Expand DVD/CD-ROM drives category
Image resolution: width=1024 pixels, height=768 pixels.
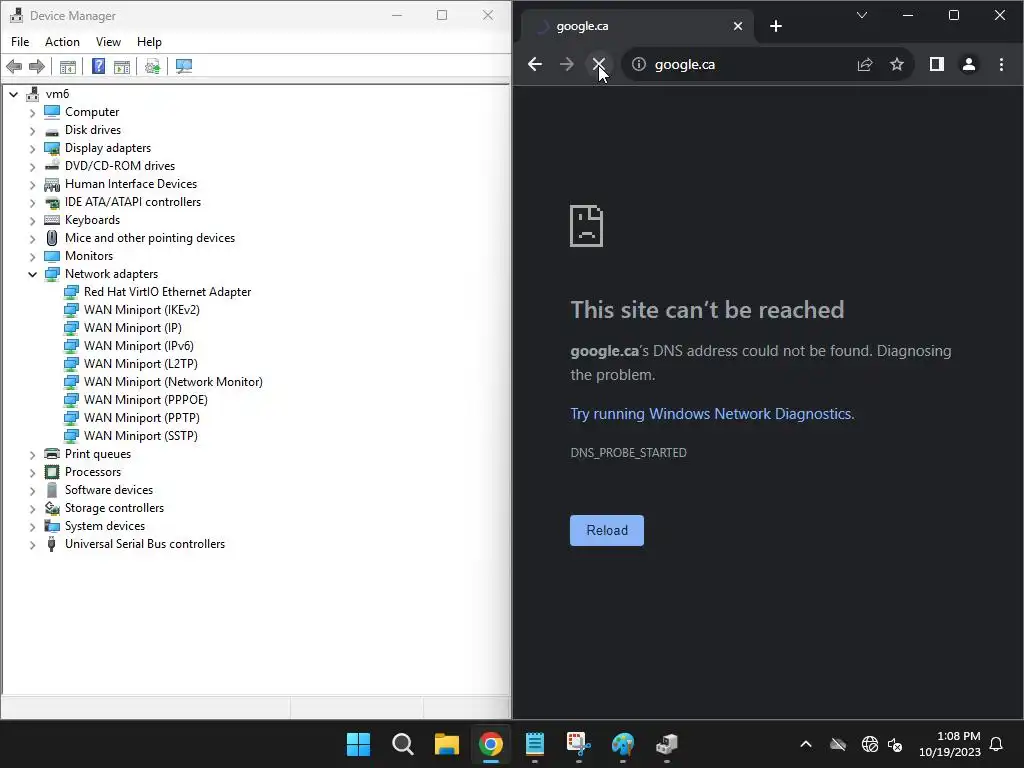pos(32,166)
